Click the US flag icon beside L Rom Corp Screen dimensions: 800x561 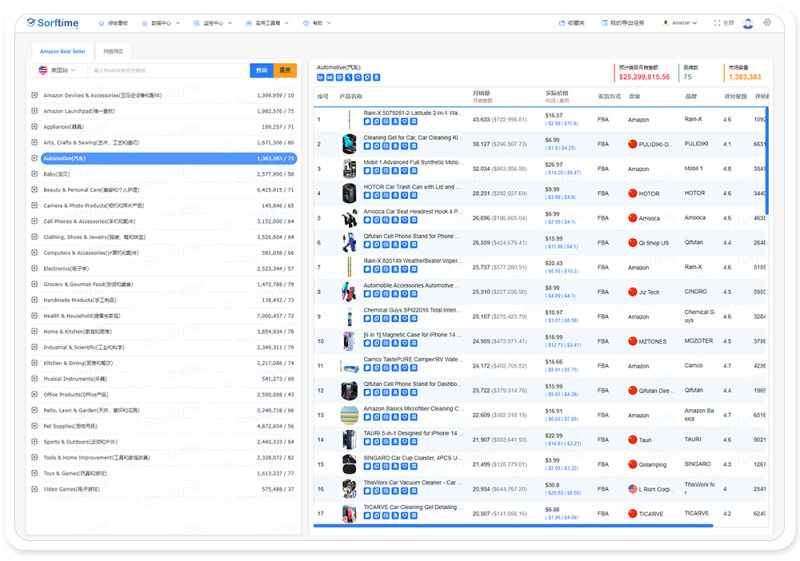point(632,488)
